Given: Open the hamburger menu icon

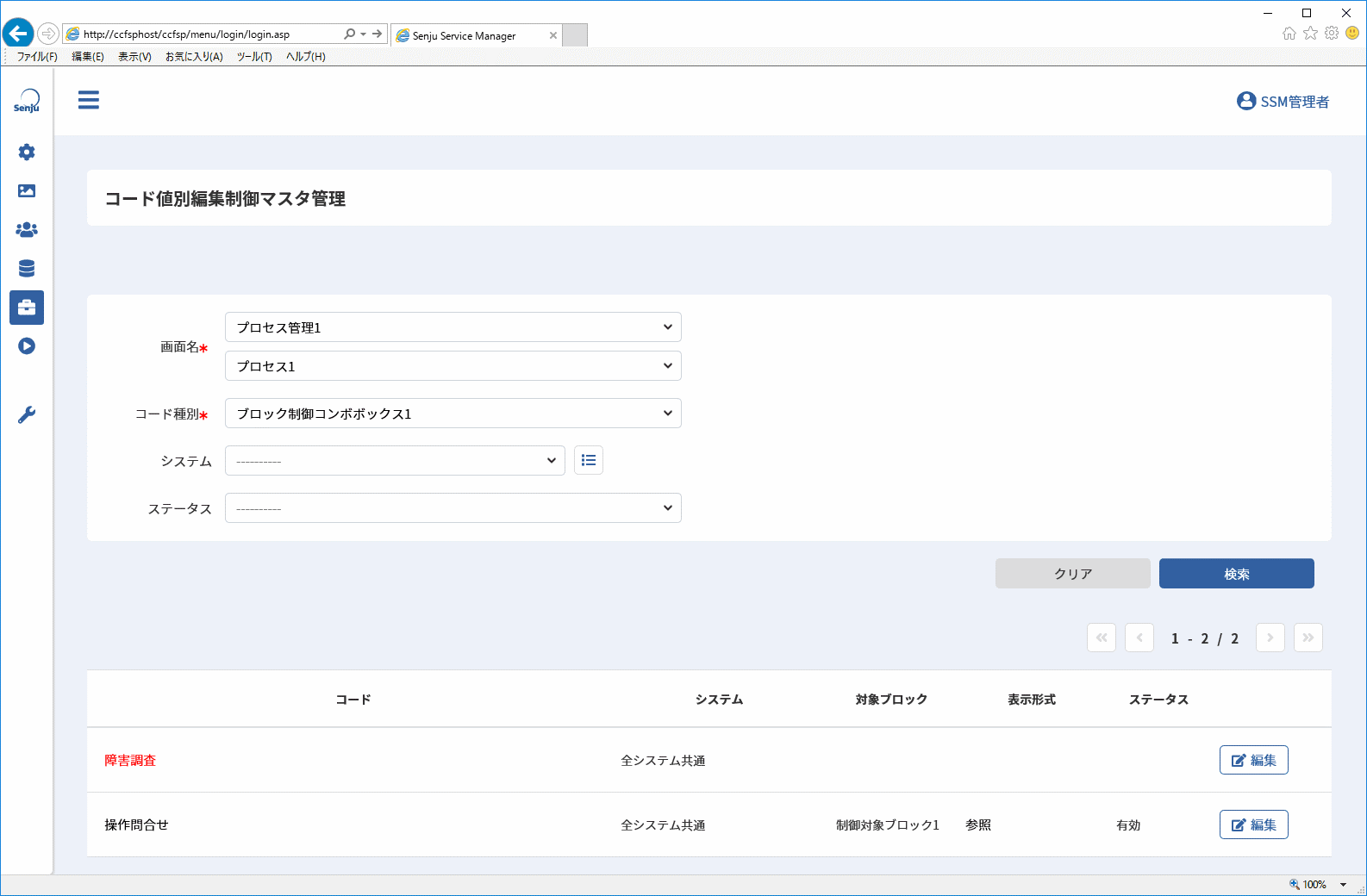Looking at the screenshot, I should click(89, 100).
